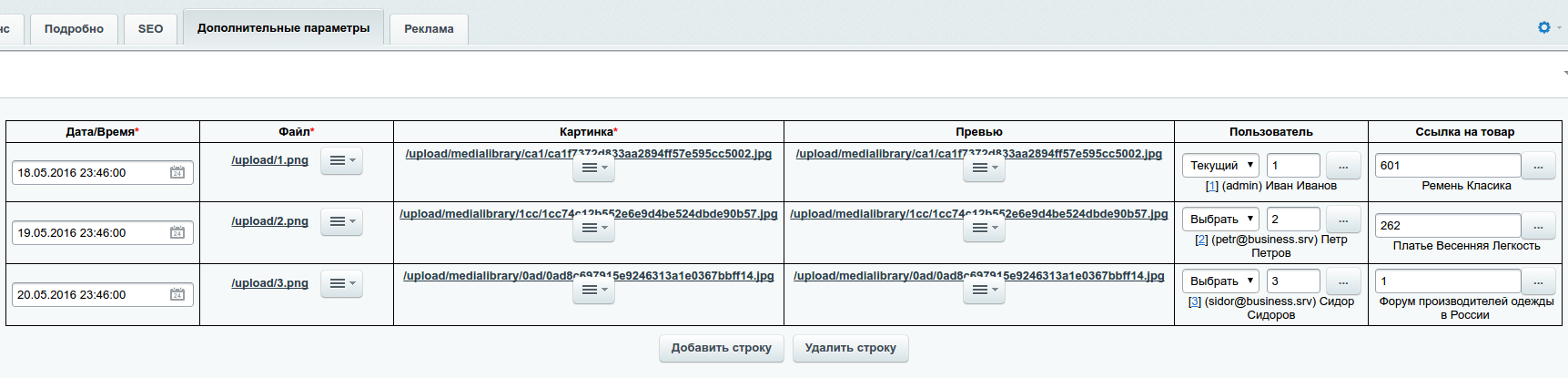Click the product link field containing 601
This screenshot has width=1568, height=378.
[x=1447, y=166]
